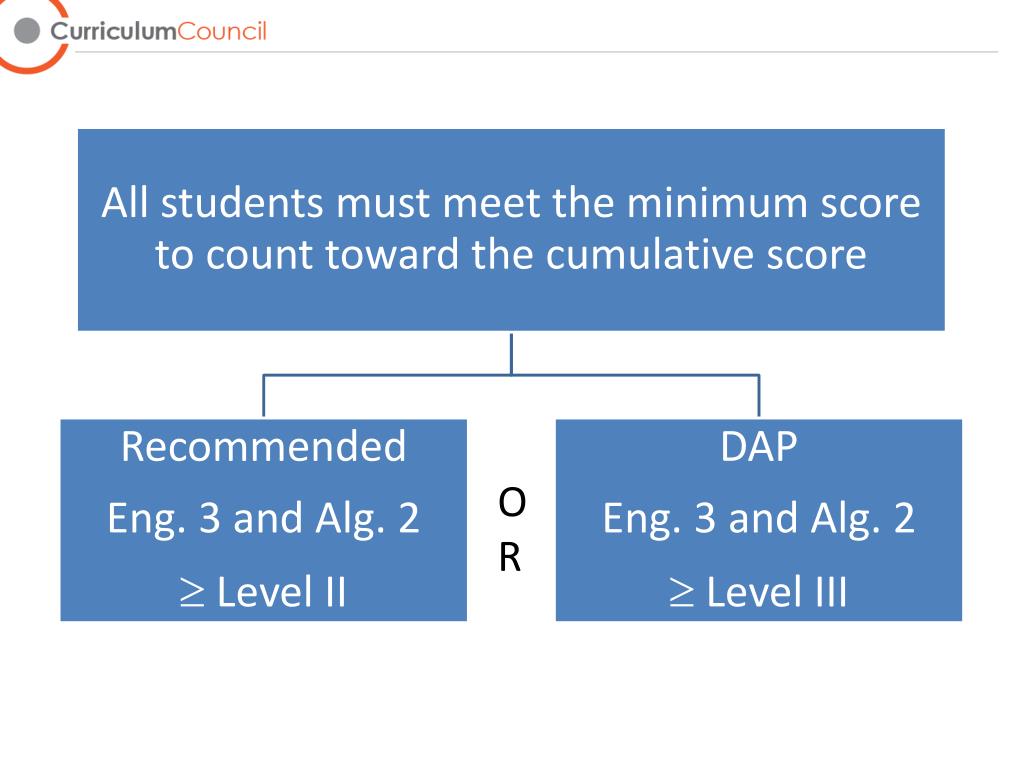Click the 'Recommended' title text

coord(263,447)
